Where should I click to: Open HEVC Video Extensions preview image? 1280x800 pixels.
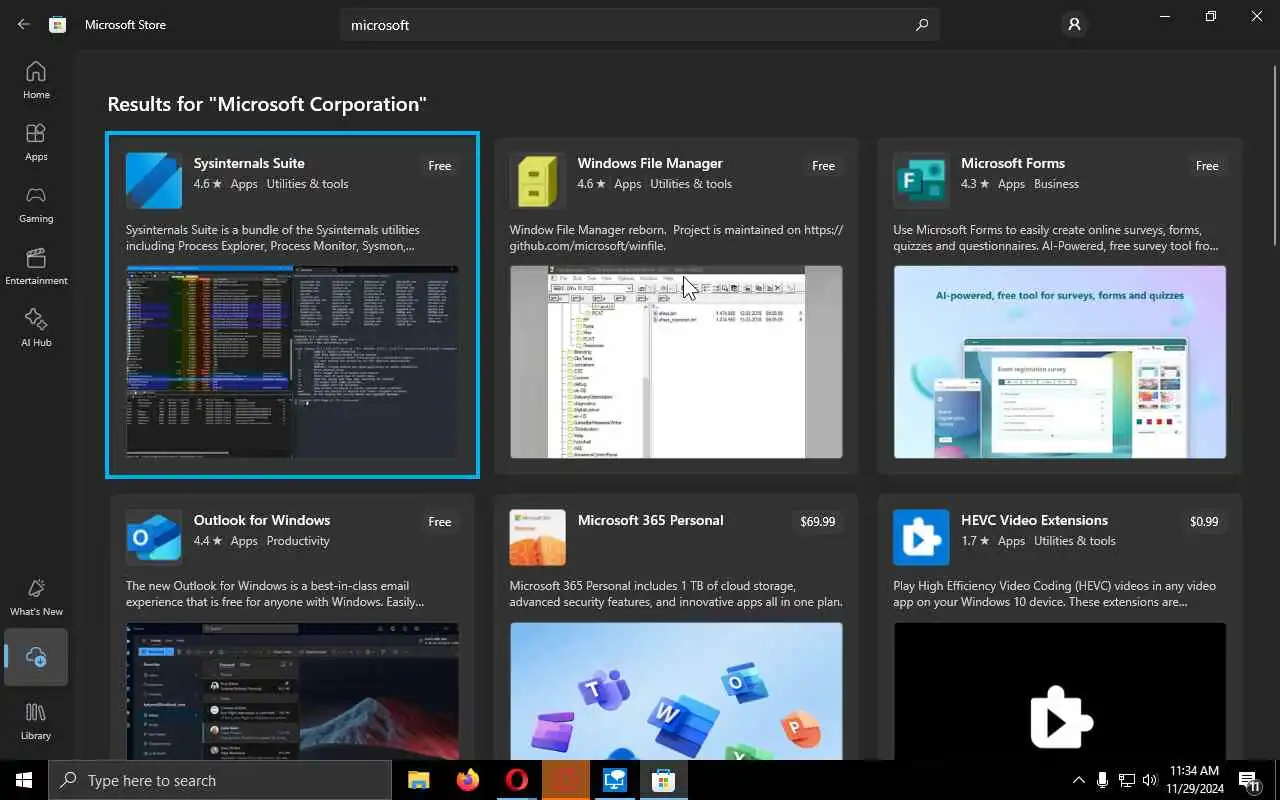[x=1060, y=691]
